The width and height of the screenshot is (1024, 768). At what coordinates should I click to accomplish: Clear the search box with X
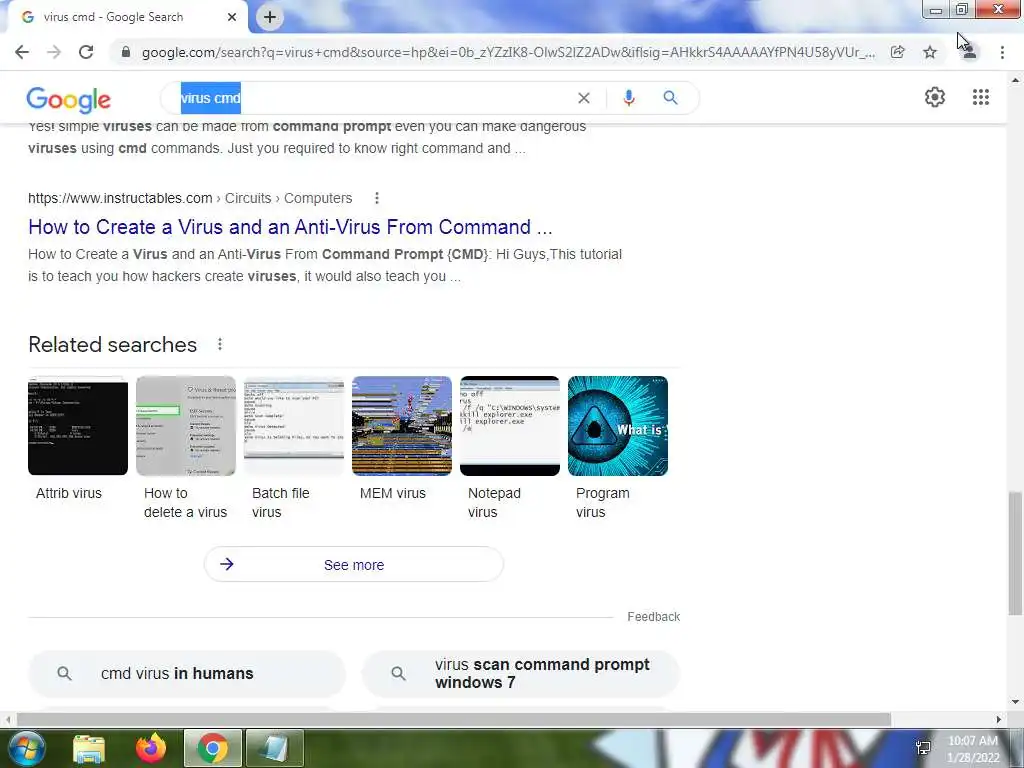pyautogui.click(x=584, y=98)
